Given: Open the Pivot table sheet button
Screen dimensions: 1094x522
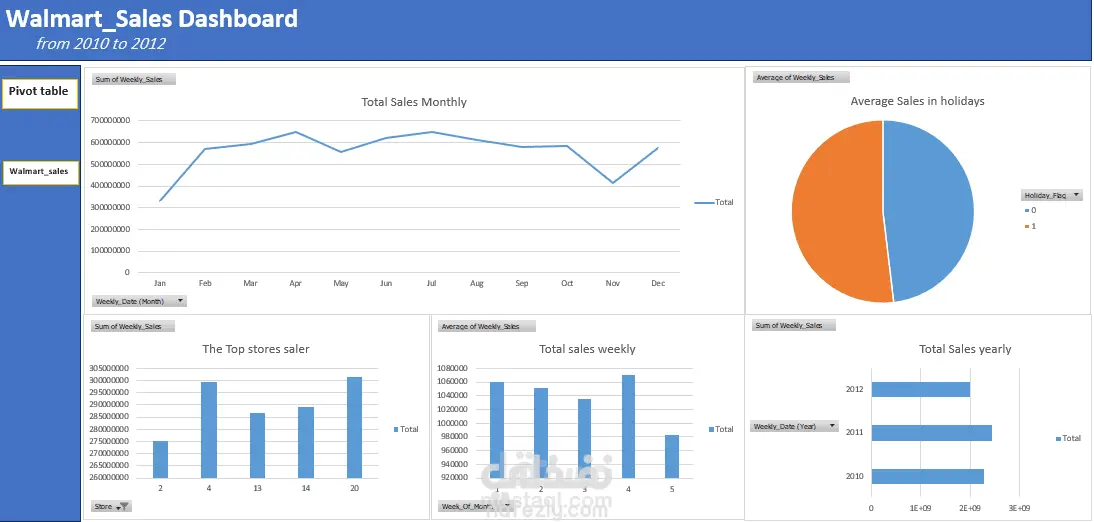Looking at the screenshot, I should pyautogui.click(x=40, y=94).
